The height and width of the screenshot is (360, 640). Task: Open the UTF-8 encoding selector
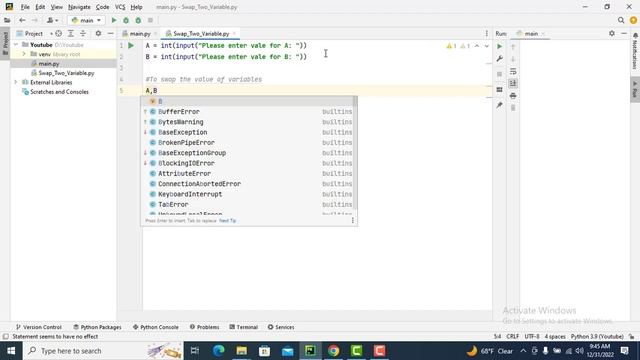click(531, 337)
